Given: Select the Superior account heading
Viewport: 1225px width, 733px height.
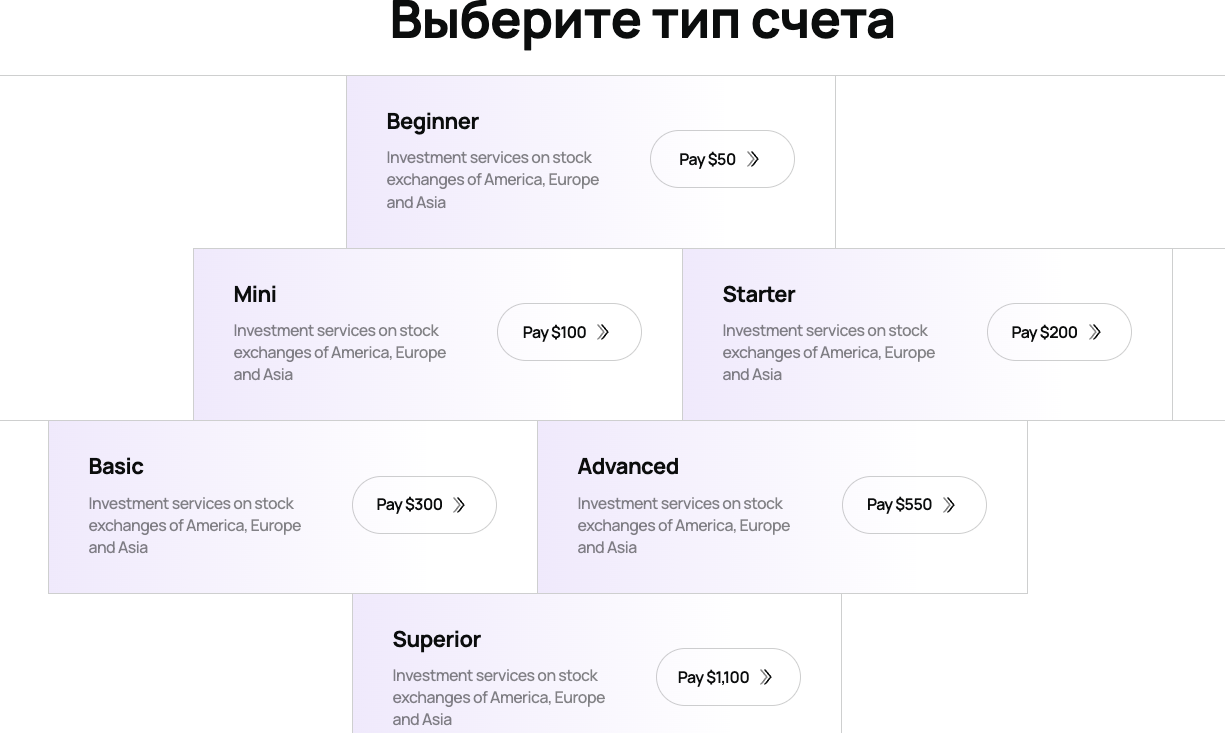Looking at the screenshot, I should (437, 639).
